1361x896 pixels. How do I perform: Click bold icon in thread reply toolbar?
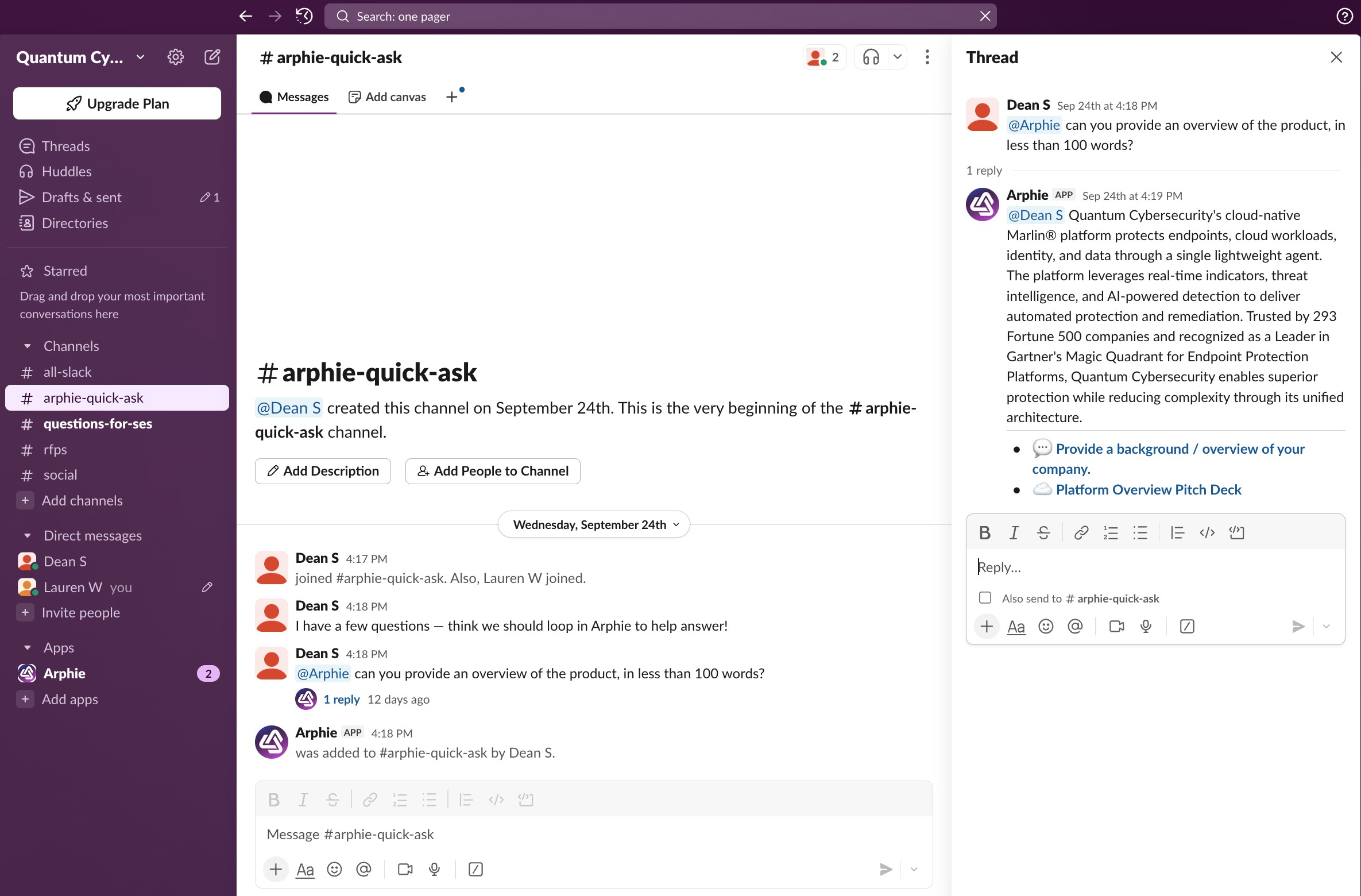point(984,533)
